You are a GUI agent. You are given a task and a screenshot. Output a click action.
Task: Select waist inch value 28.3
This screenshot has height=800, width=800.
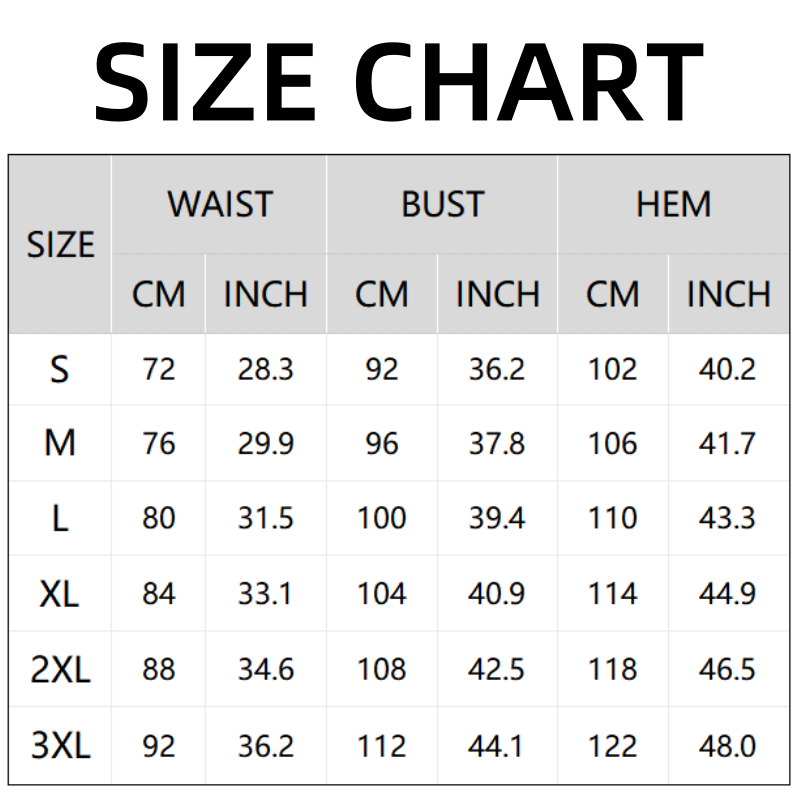265,370
